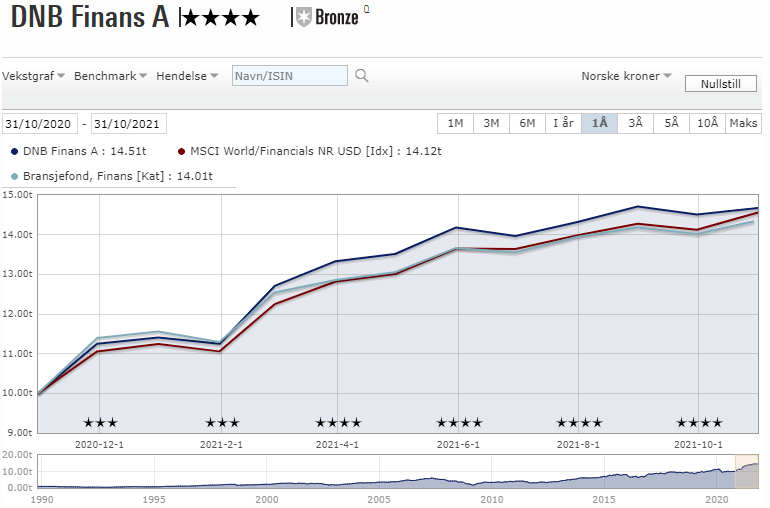Click the MSCI World/Financials NR USD legend label

[316, 151]
